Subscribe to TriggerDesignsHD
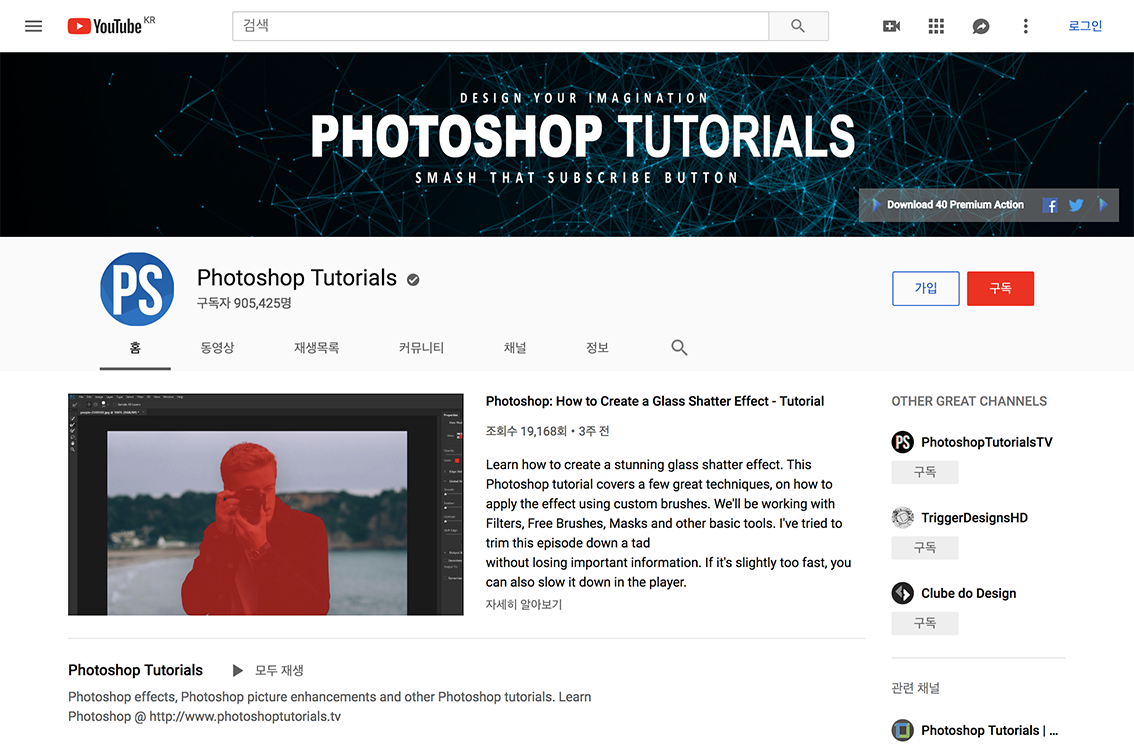This screenshot has height=748, width=1134. point(925,548)
